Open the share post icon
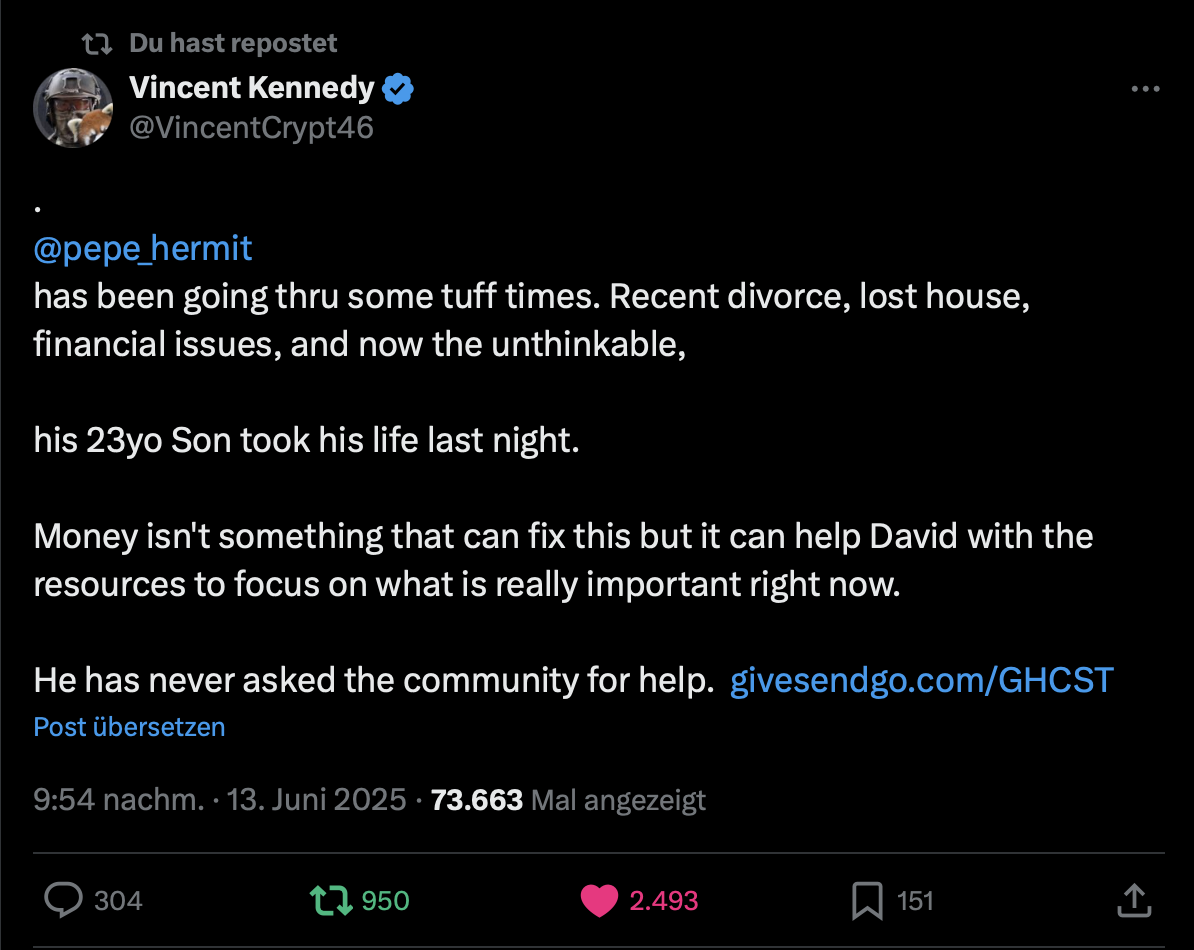Image resolution: width=1194 pixels, height=950 pixels. point(1132,899)
